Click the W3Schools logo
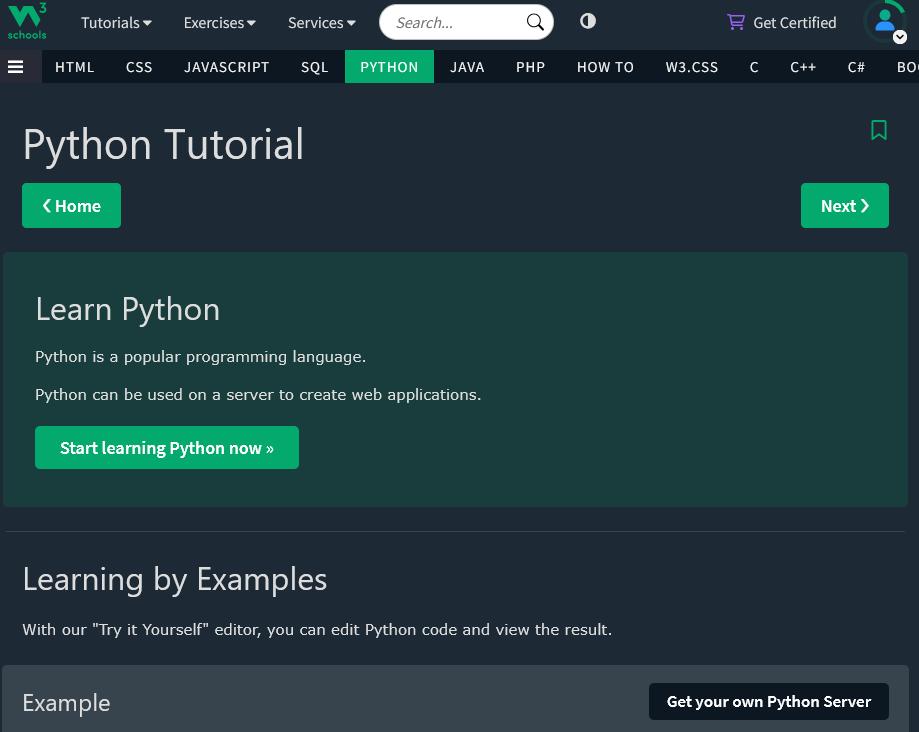This screenshot has height=732, width=919. tap(27, 22)
